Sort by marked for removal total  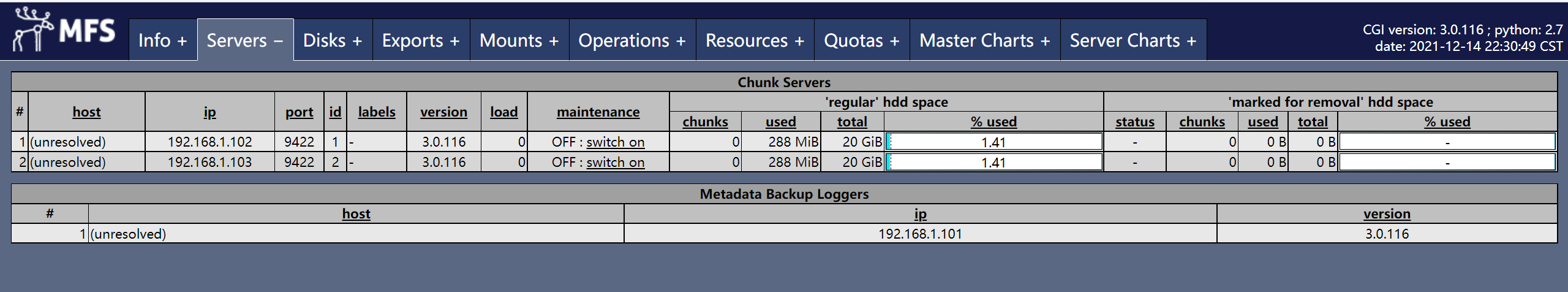click(1313, 121)
